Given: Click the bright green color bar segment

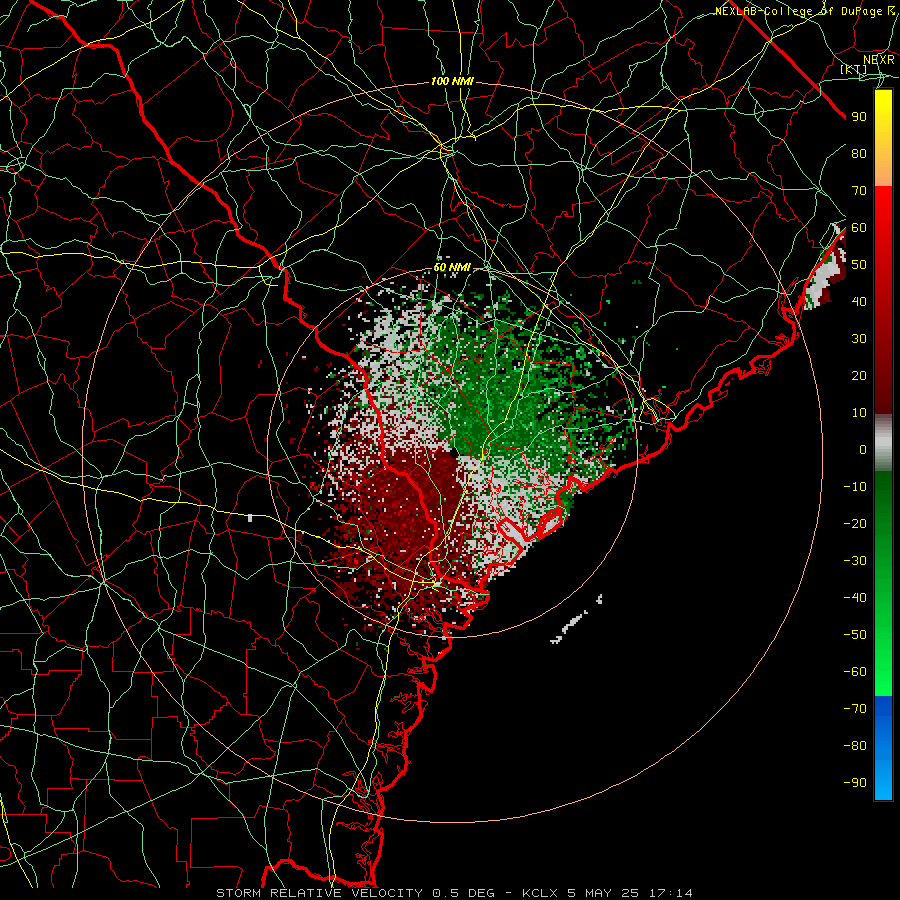Looking at the screenshot, I should [x=883, y=660].
